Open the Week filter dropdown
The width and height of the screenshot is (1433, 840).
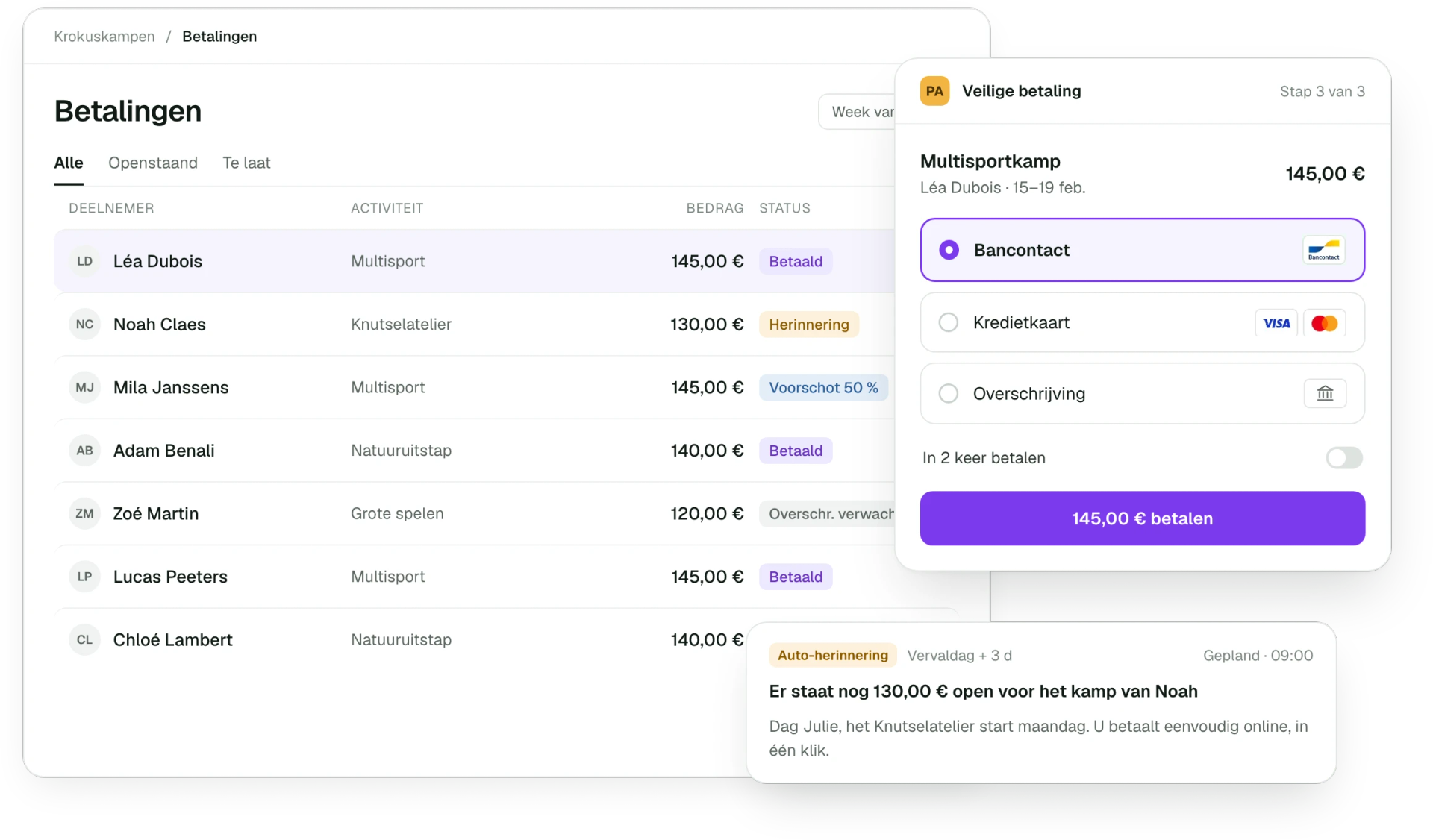point(858,112)
